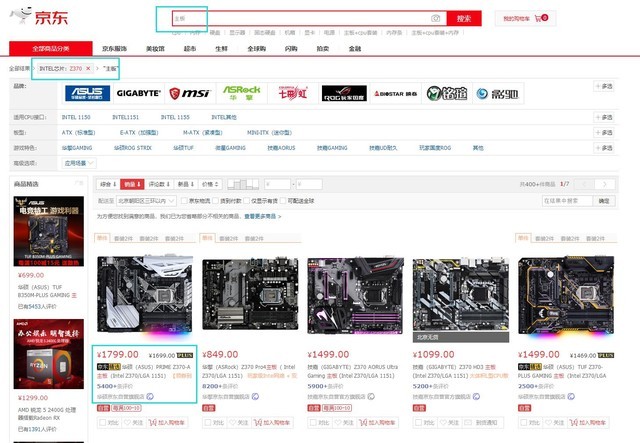Click 销量 sales sort button

tap(132, 185)
